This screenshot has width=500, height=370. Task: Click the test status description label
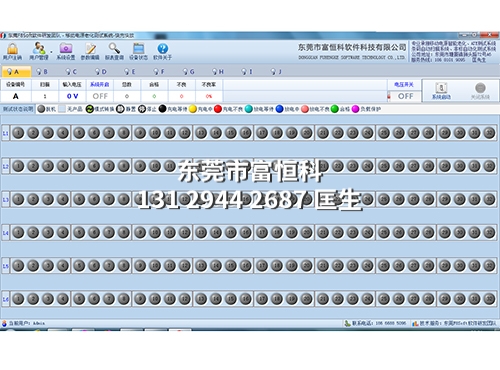[18, 109]
